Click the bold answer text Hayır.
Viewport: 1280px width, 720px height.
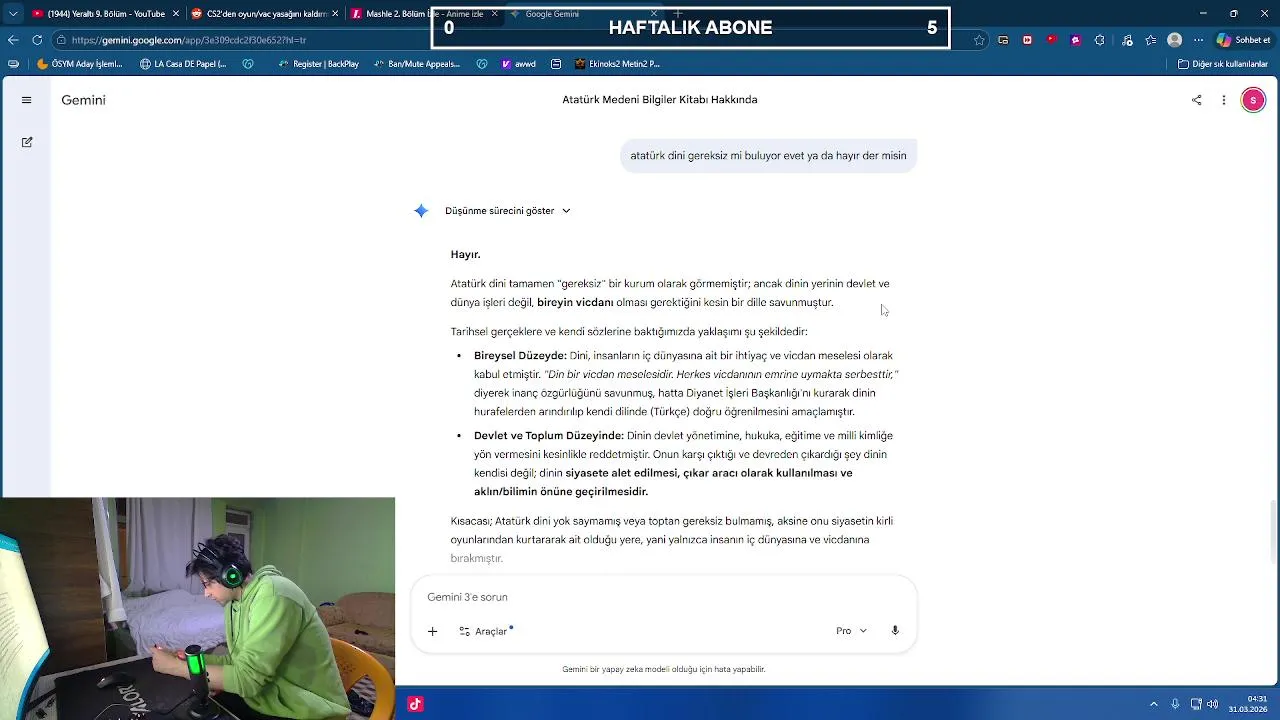coord(465,255)
